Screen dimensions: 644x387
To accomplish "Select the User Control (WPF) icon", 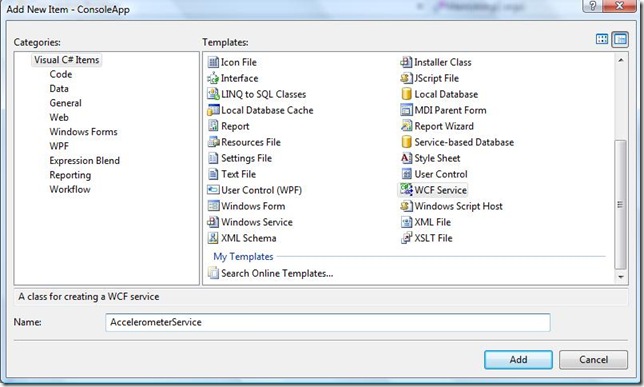I will tap(213, 190).
